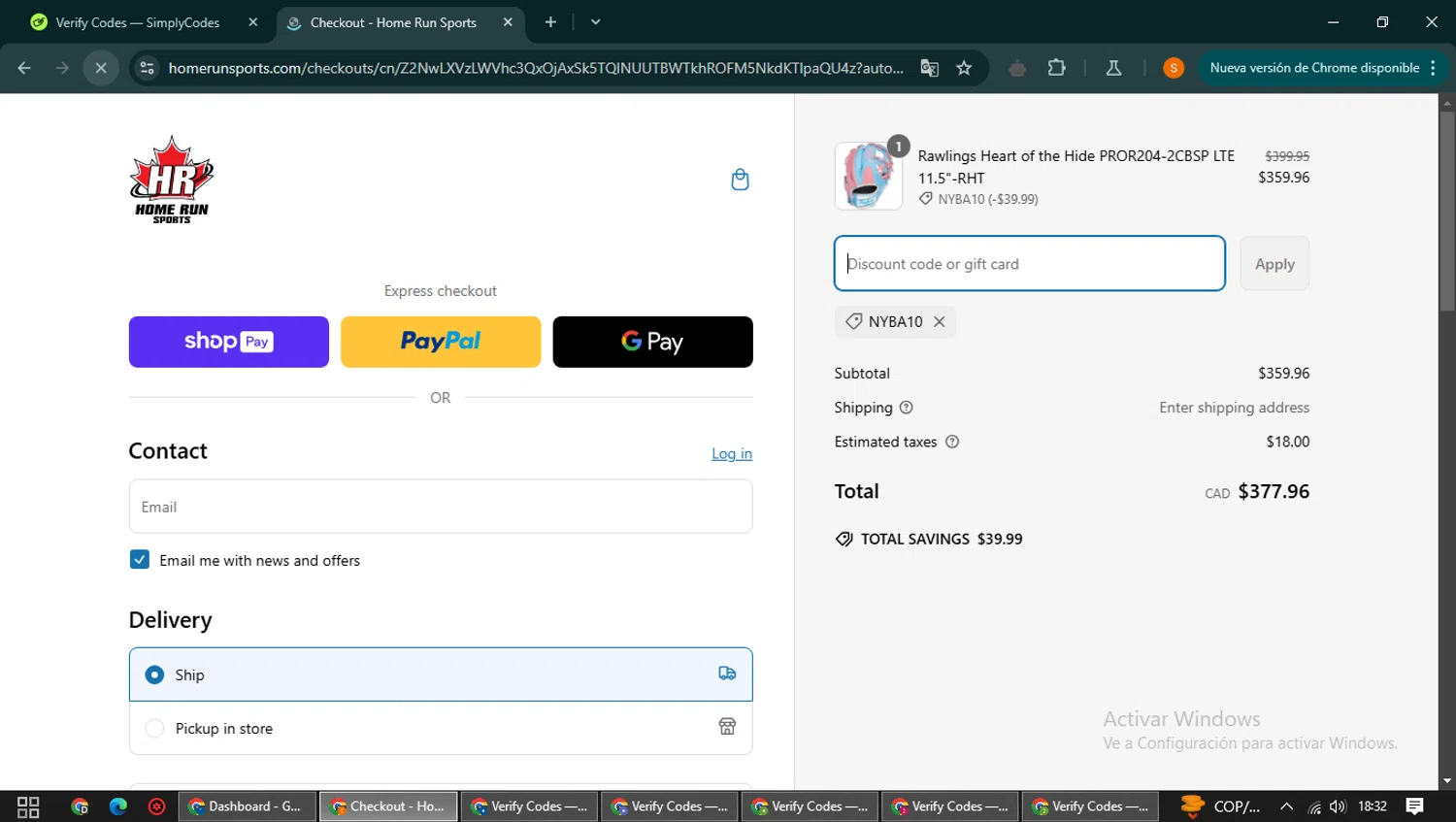
Task: Click the red circular taskbar app icon
Action: coord(156,806)
